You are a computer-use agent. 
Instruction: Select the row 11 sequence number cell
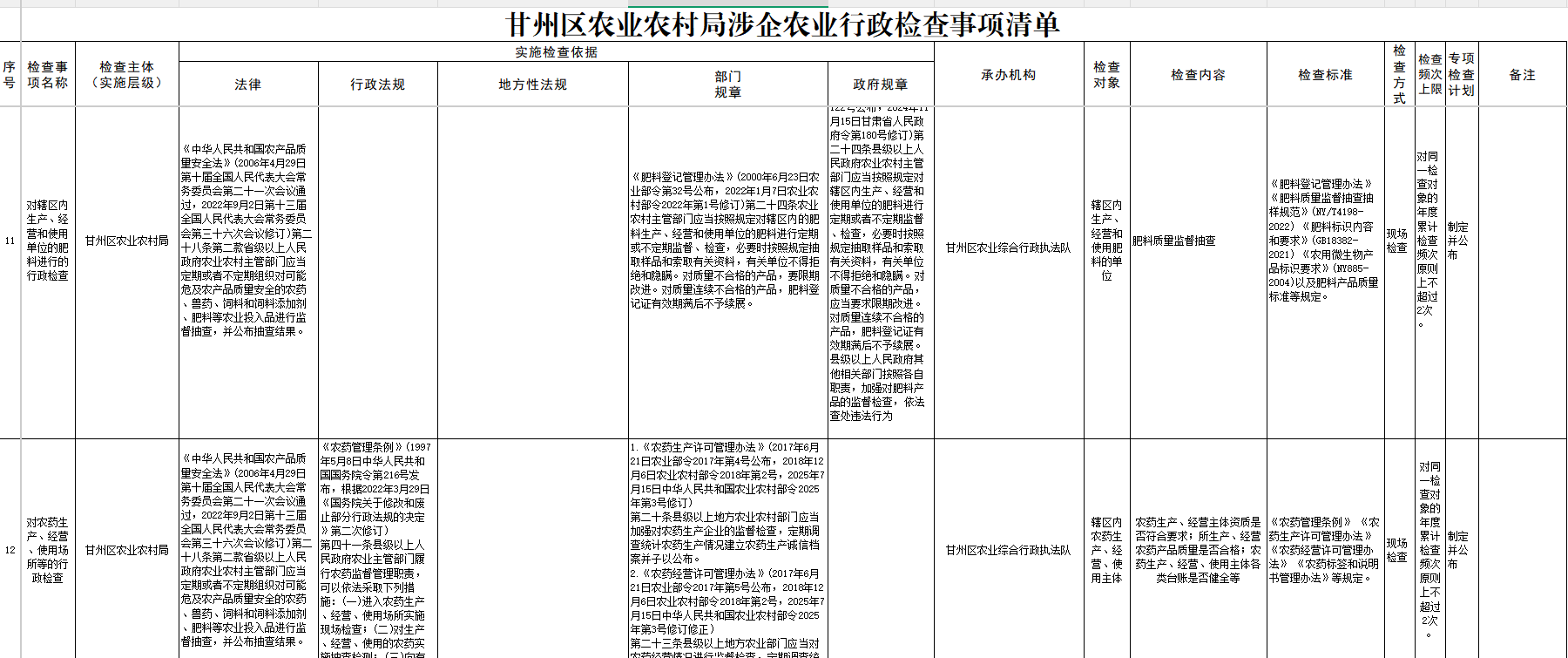(10, 241)
